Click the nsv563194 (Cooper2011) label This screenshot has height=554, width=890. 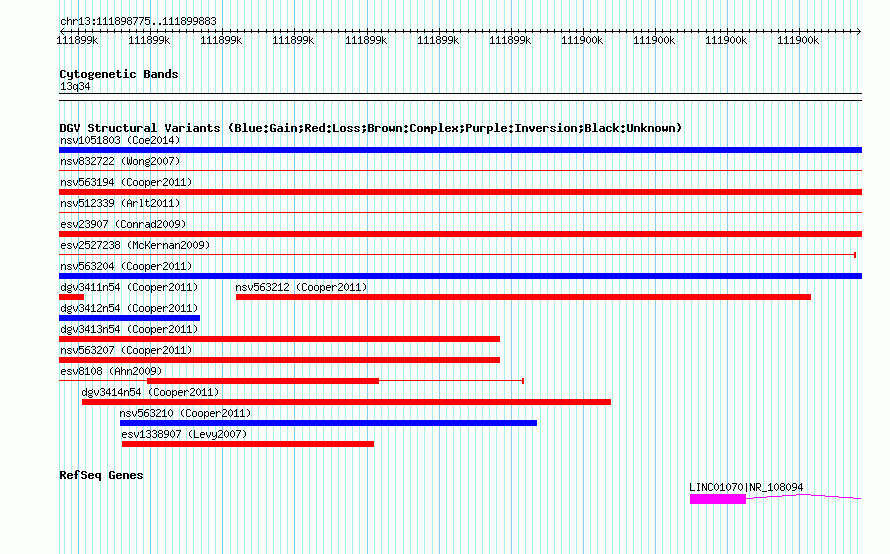pos(126,182)
